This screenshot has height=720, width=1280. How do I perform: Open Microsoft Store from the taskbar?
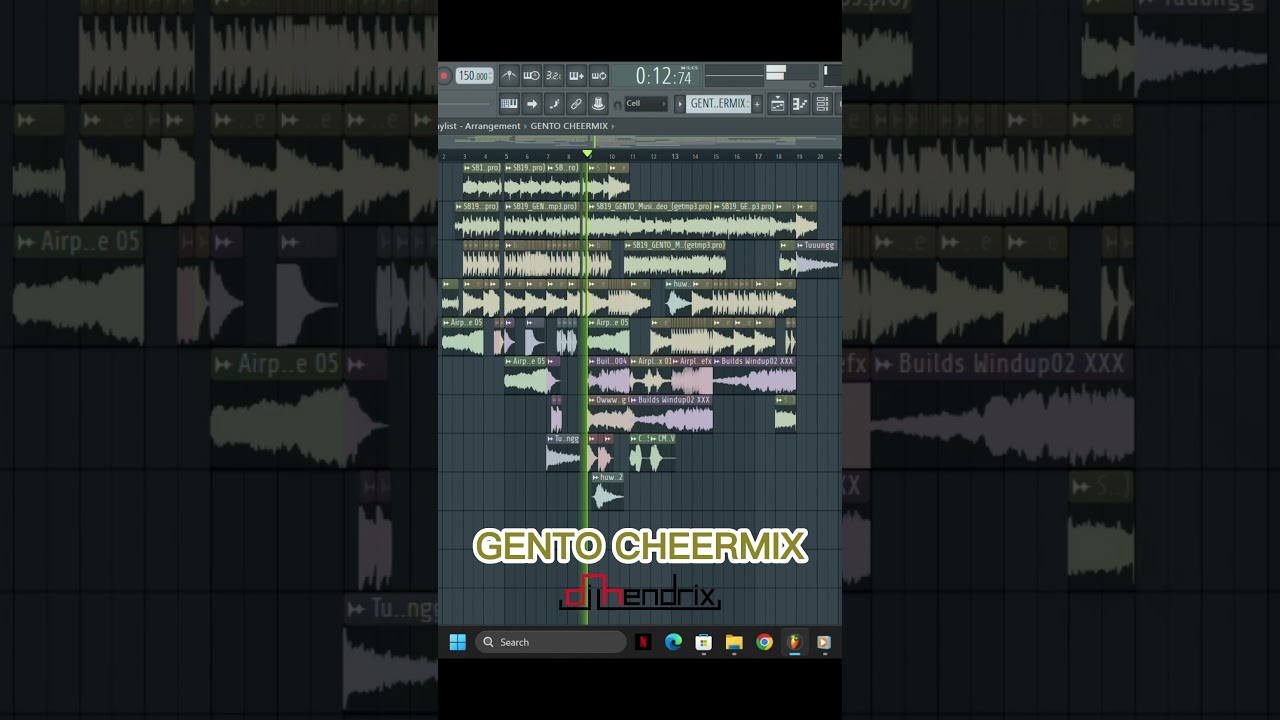click(704, 642)
